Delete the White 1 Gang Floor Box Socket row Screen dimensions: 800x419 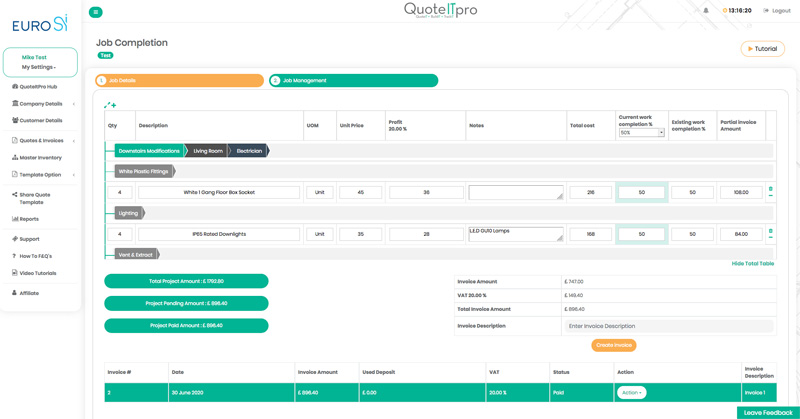pos(770,189)
